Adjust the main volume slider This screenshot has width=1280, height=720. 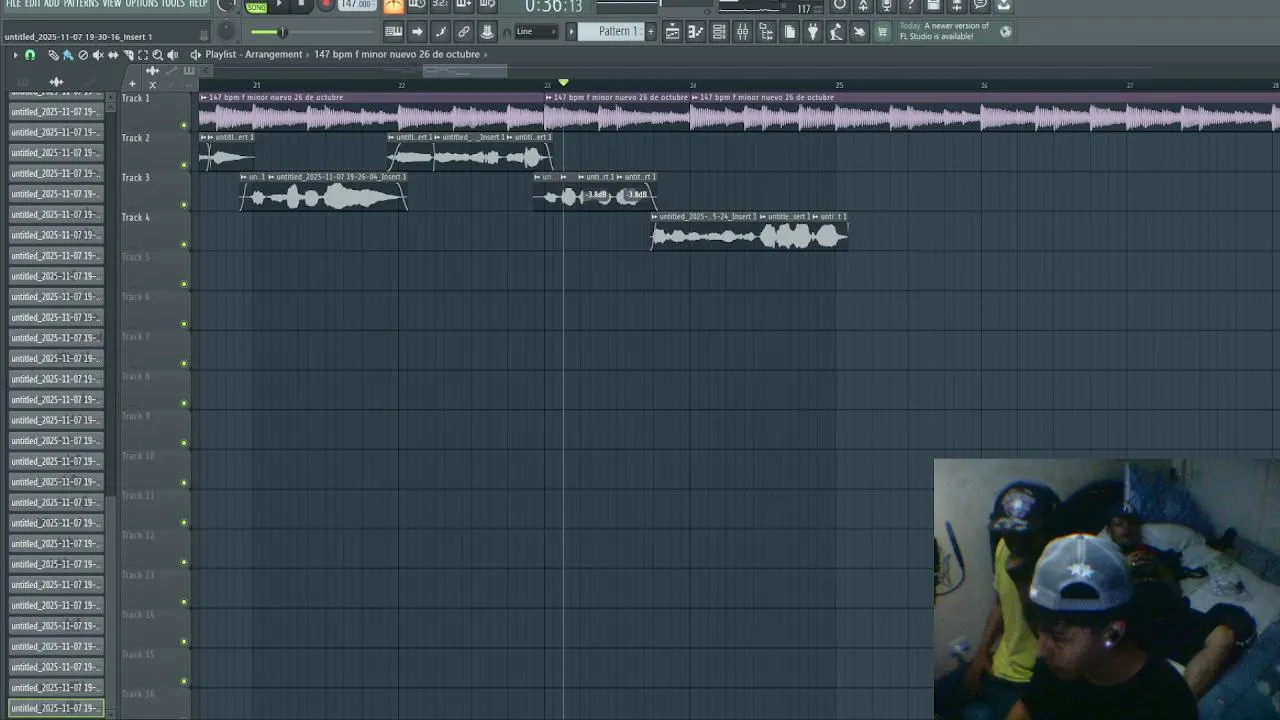tap(283, 32)
